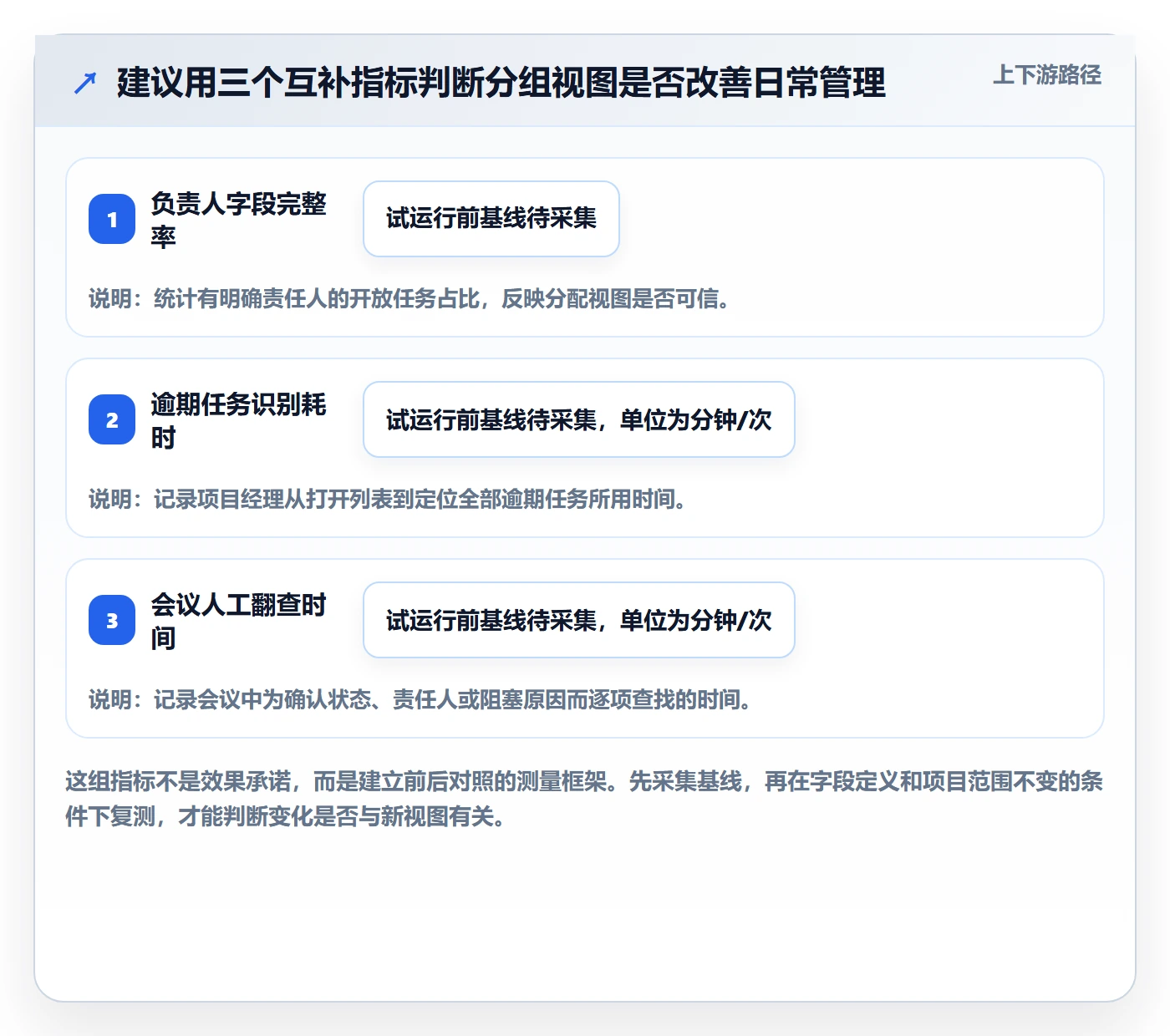Image resolution: width=1170 pixels, height=1036 pixels.
Task: Click the 试运行前基线待采集 pill in card 1
Action: click(x=491, y=219)
